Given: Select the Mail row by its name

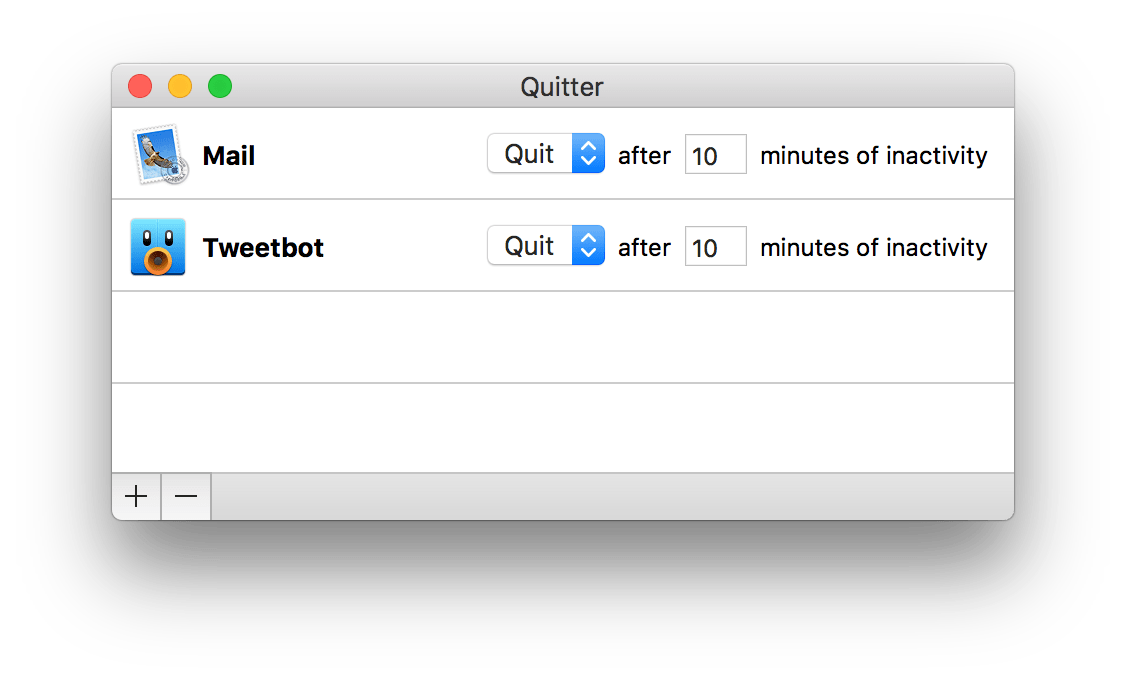Looking at the screenshot, I should point(229,156).
